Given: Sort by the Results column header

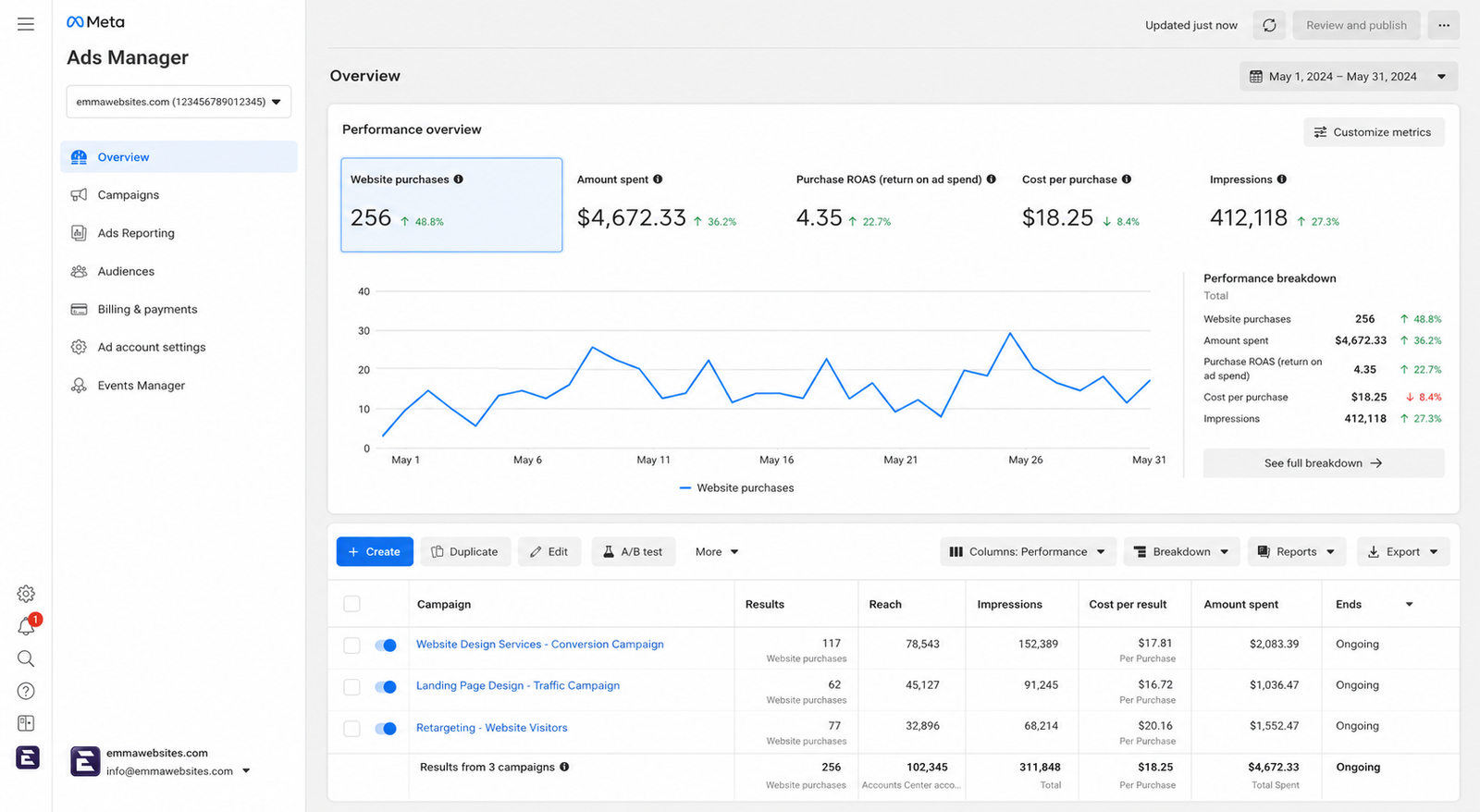Looking at the screenshot, I should pyautogui.click(x=765, y=605).
